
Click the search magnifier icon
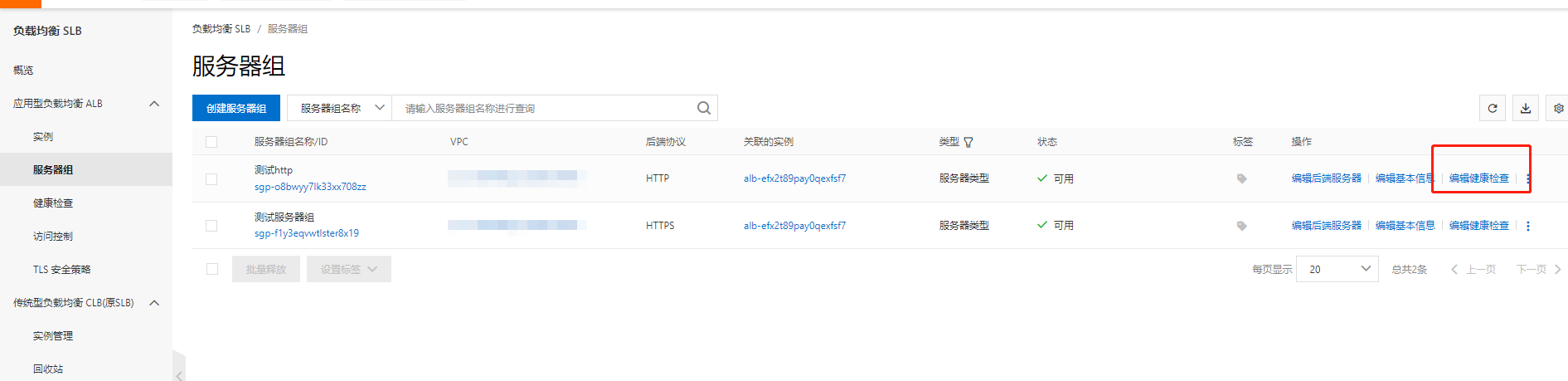pos(704,108)
